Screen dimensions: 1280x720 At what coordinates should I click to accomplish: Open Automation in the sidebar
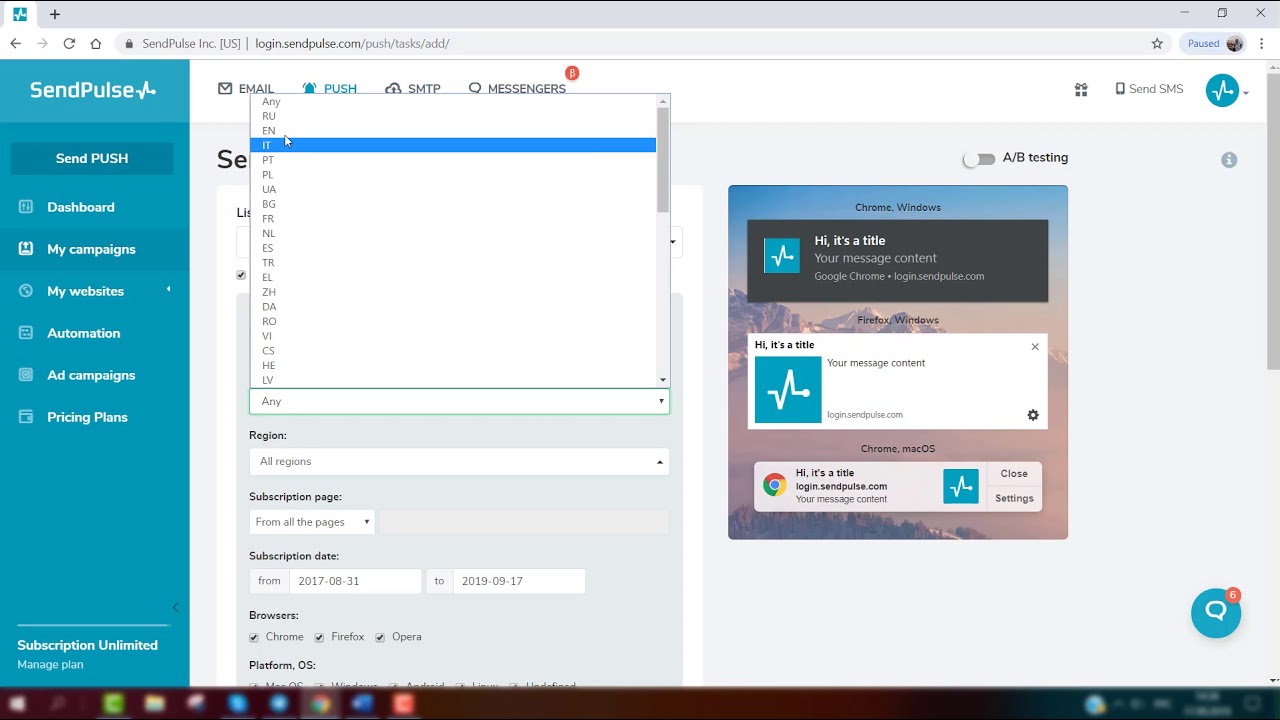coord(83,333)
